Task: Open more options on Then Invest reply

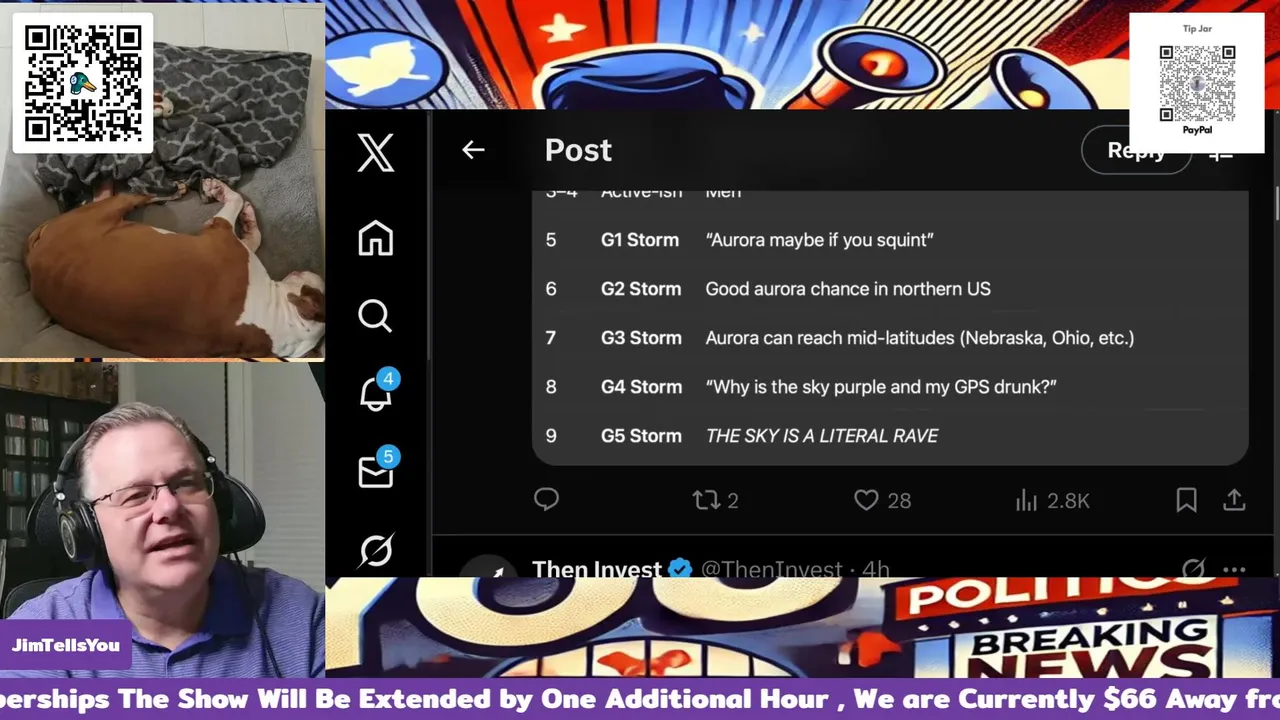Action: point(1234,569)
